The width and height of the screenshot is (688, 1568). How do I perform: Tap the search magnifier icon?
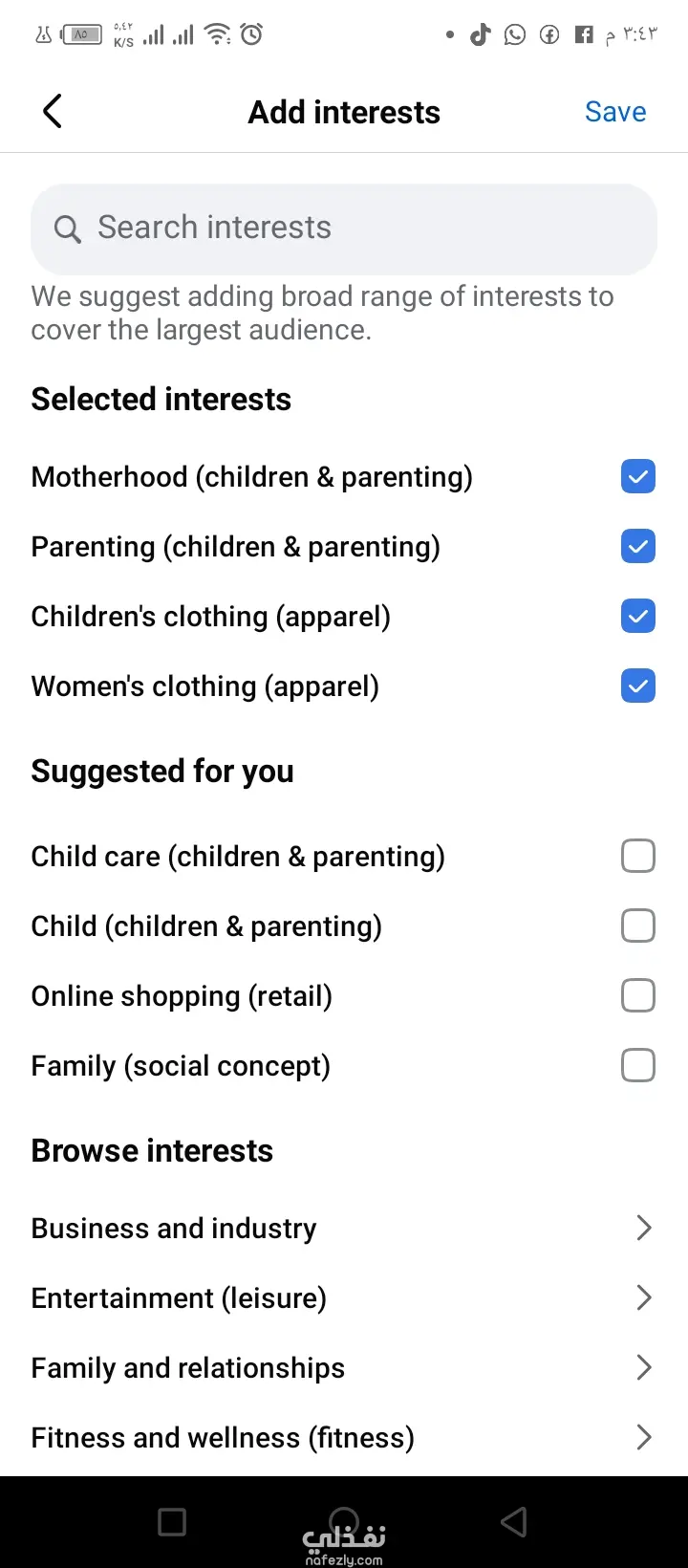67,229
